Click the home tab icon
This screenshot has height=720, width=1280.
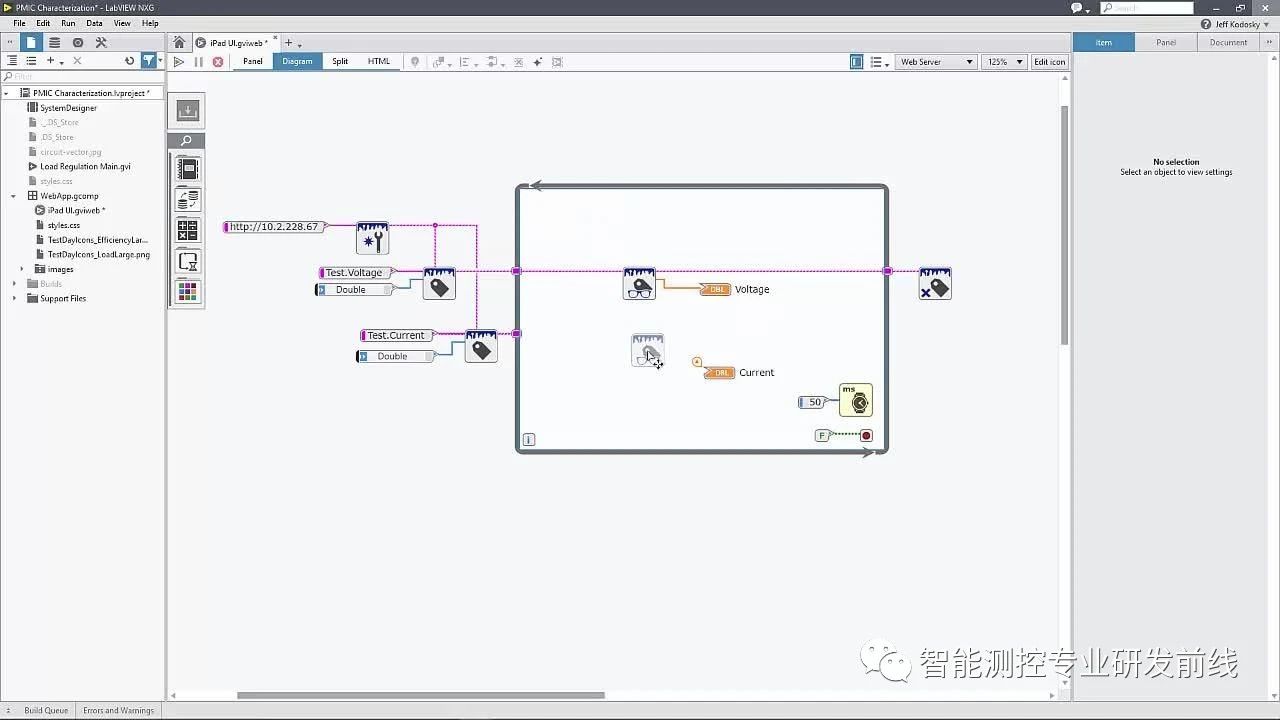pyautogui.click(x=179, y=42)
